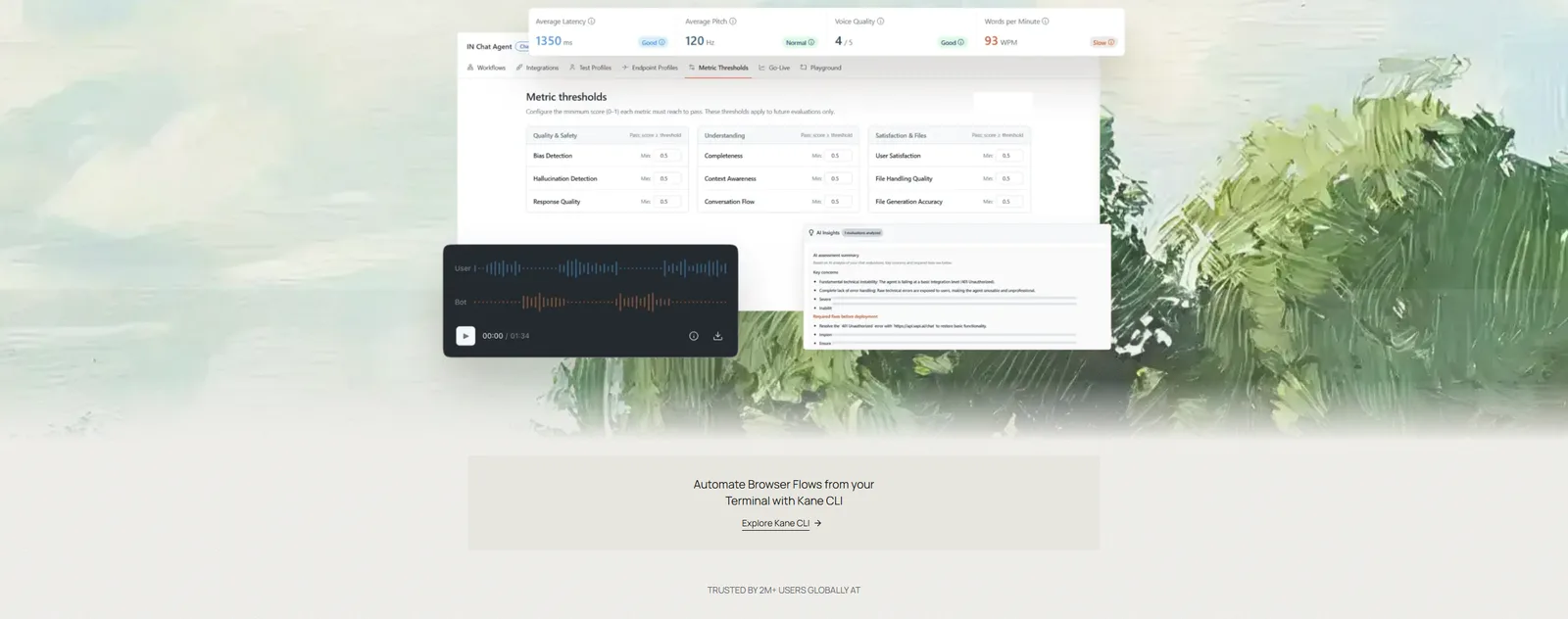
Task: Open the Workflows tab
Action: coord(486,68)
